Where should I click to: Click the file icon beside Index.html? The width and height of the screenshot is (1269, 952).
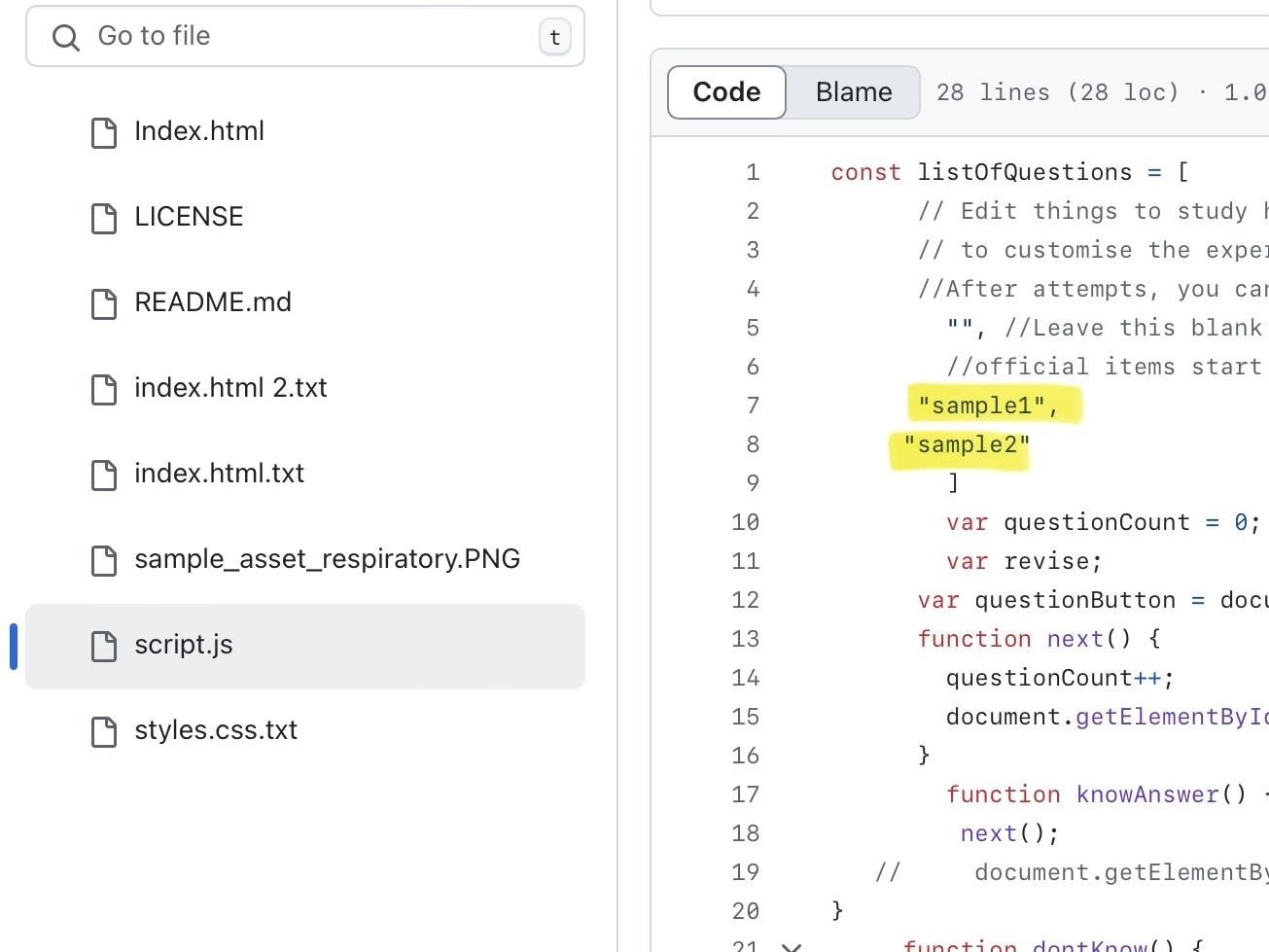pos(104,133)
